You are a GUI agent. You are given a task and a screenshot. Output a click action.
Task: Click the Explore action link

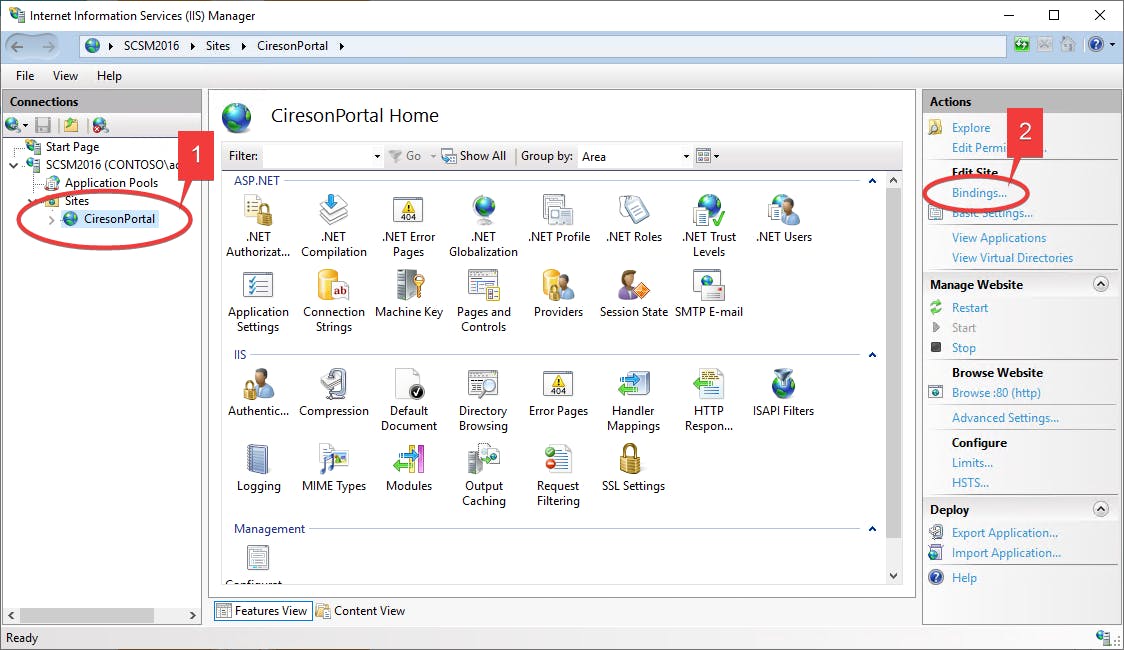(x=971, y=128)
